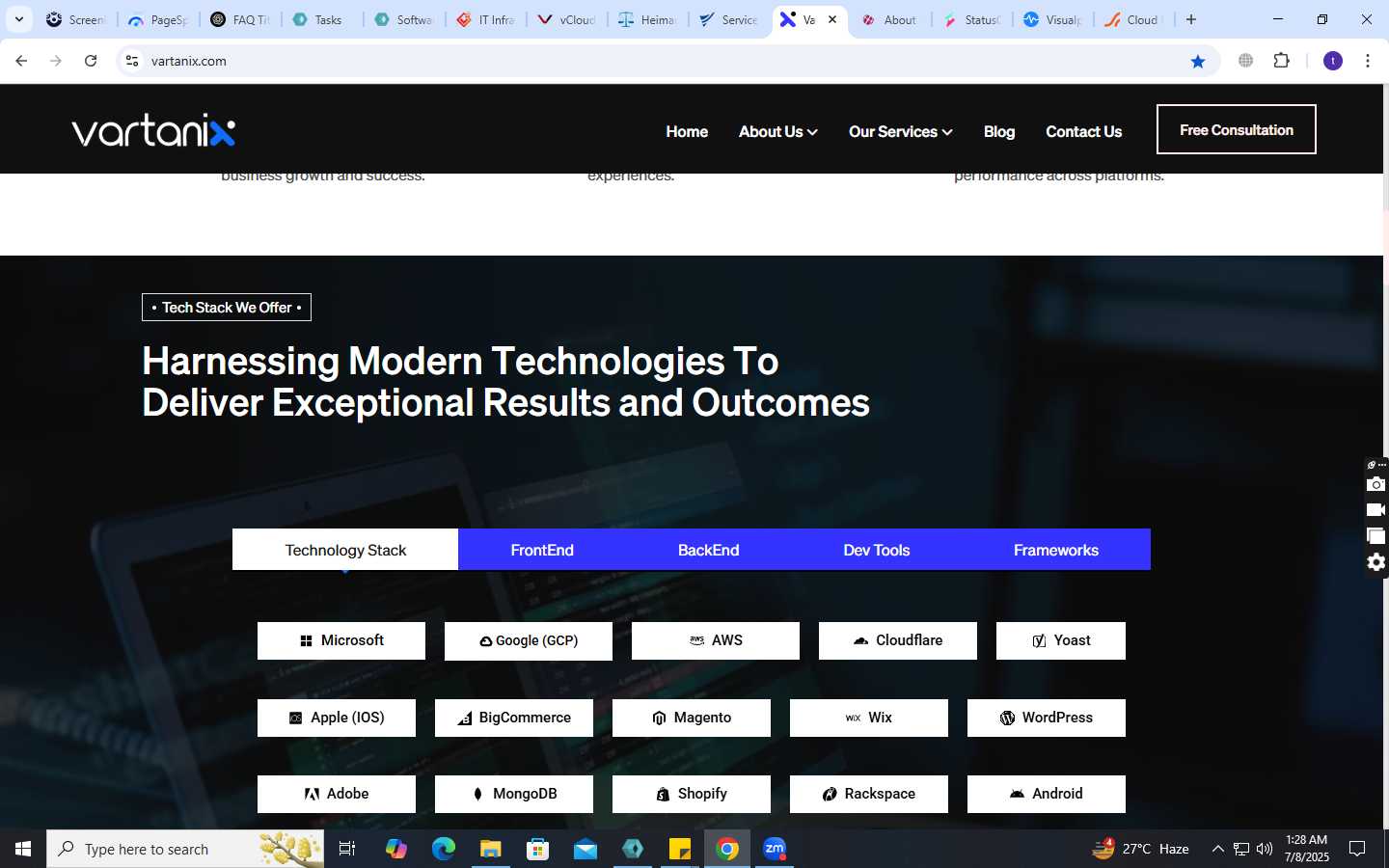The height and width of the screenshot is (868, 1389).
Task: Open the Windows Start menu
Action: [23, 849]
